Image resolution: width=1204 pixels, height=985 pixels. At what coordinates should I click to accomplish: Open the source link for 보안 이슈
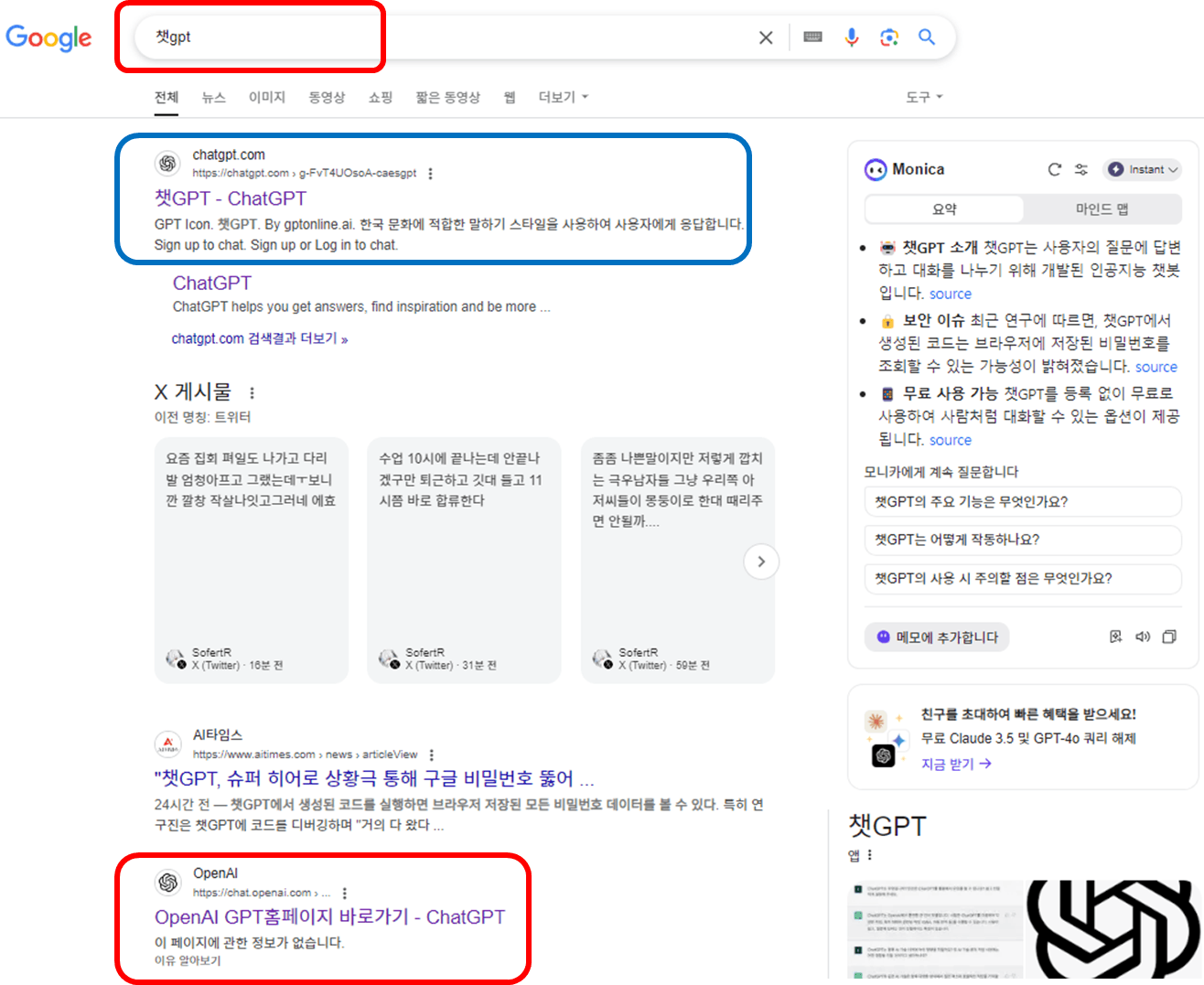tap(1156, 368)
